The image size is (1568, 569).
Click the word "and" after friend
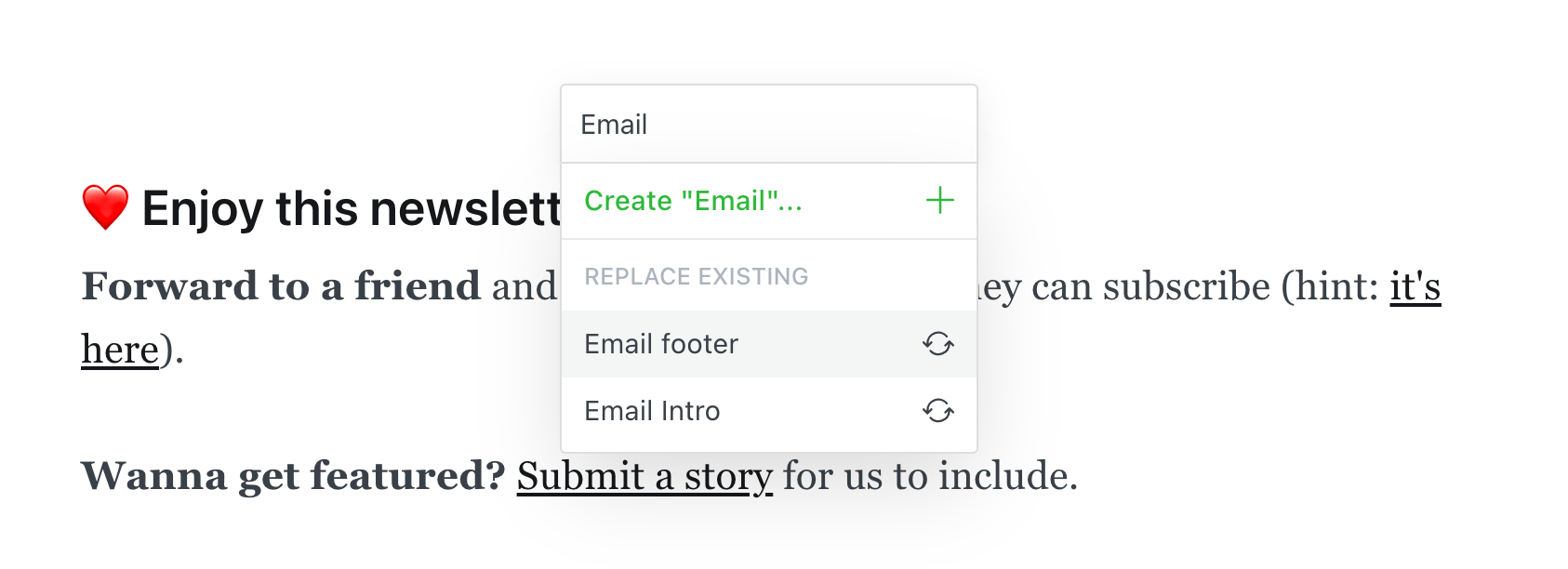[525, 286]
